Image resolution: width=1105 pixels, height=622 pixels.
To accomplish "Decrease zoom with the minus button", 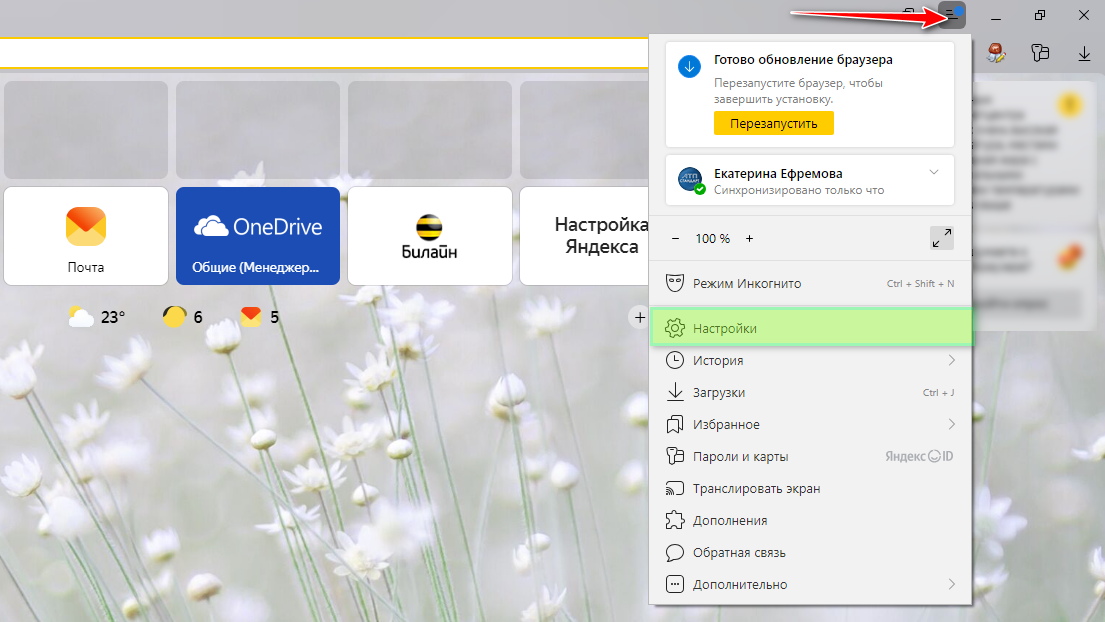I will point(675,239).
